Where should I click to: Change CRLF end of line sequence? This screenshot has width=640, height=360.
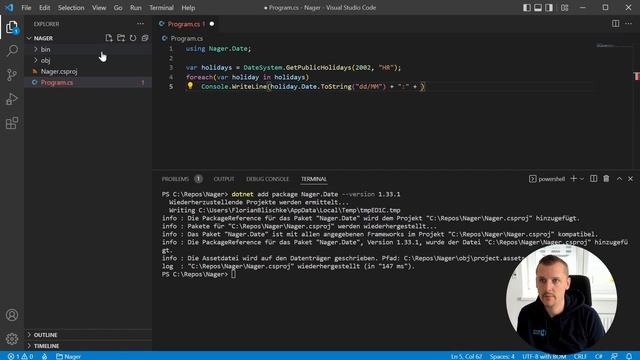coord(580,356)
